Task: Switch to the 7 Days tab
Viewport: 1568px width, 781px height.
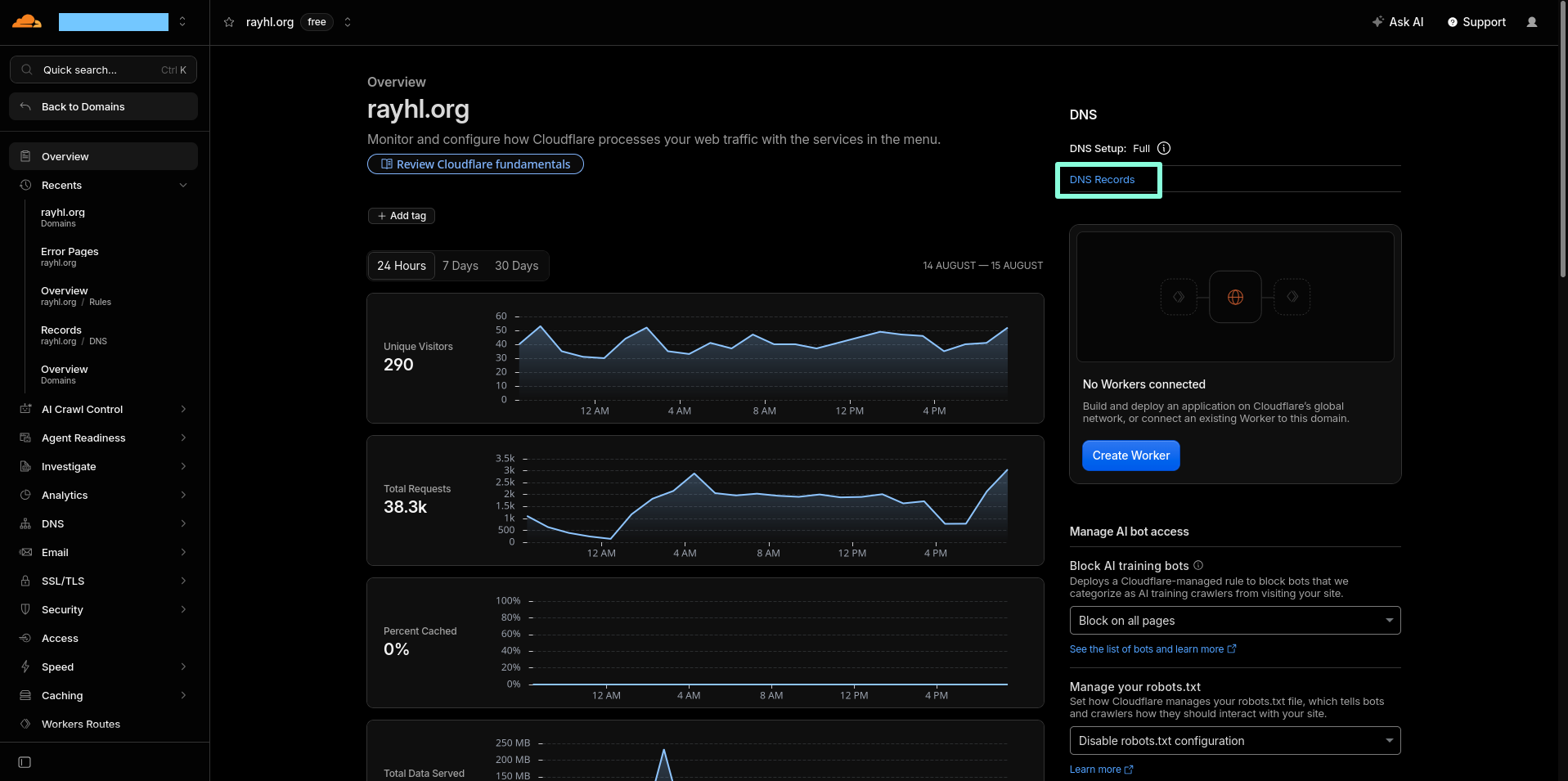Action: point(461,266)
